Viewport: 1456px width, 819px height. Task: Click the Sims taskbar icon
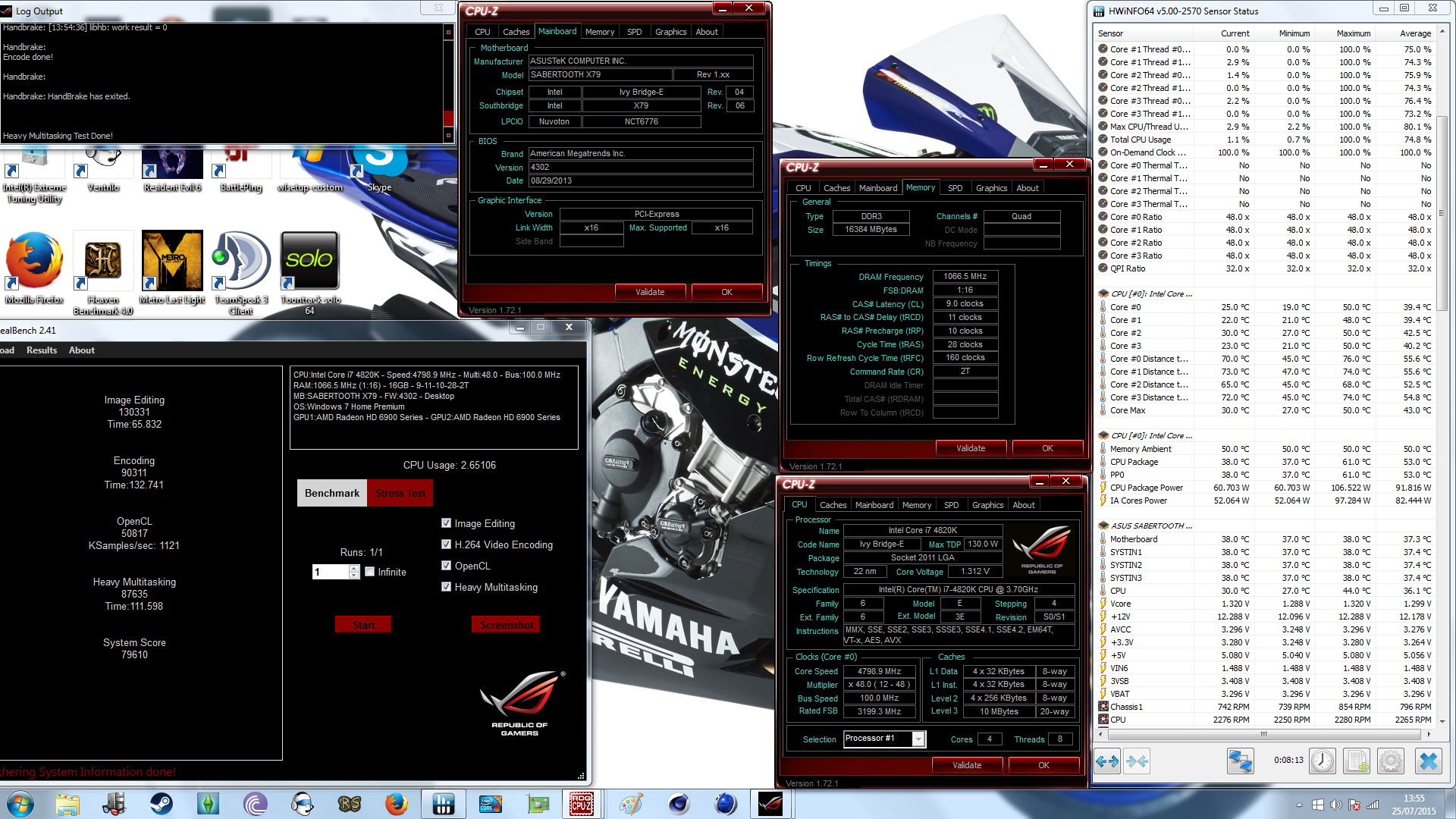click(208, 804)
